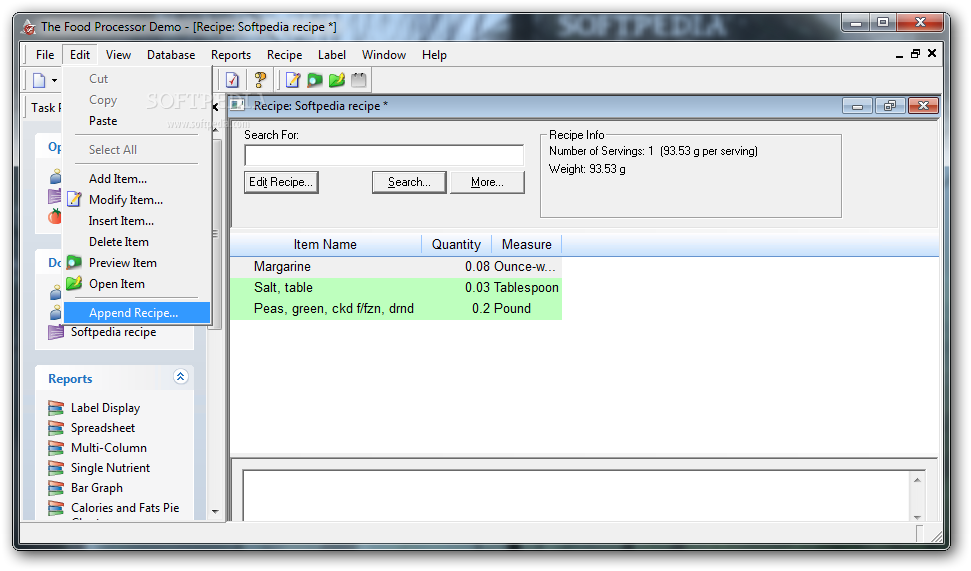Viewport: 971px width, 571px height.
Task: Click notes box scrollbar down arrow
Action: (917, 516)
